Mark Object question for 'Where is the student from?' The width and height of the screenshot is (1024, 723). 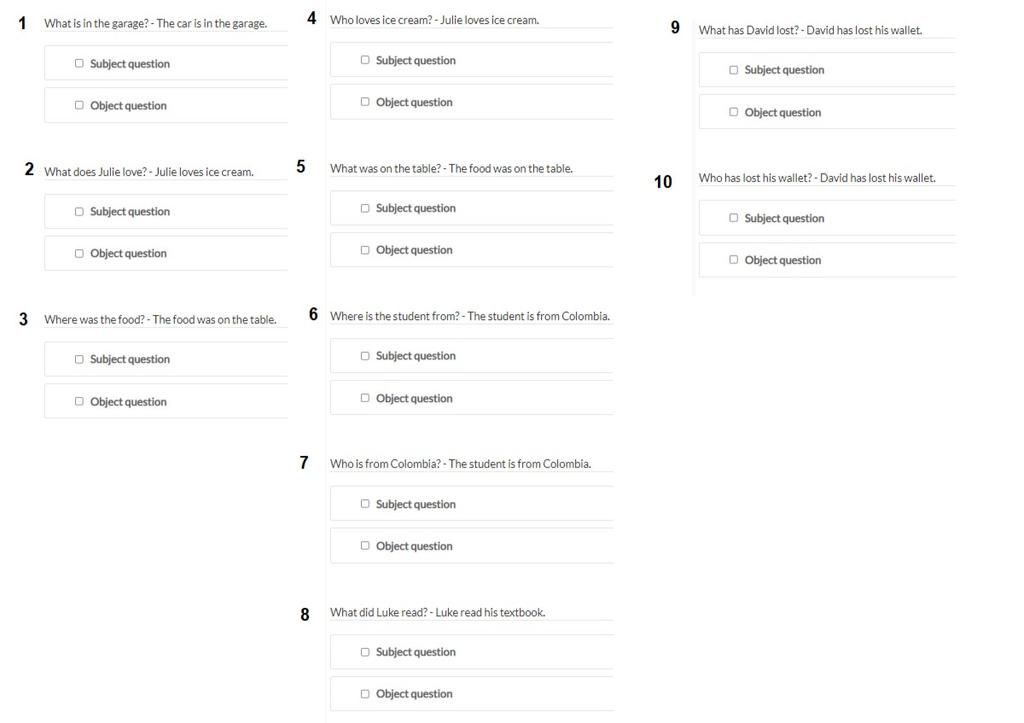[x=365, y=398]
